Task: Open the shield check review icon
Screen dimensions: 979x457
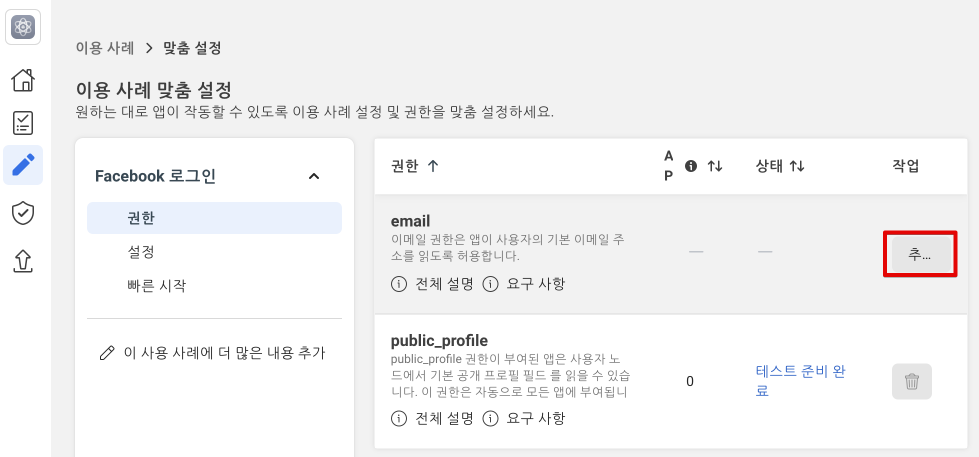Action: (x=23, y=213)
